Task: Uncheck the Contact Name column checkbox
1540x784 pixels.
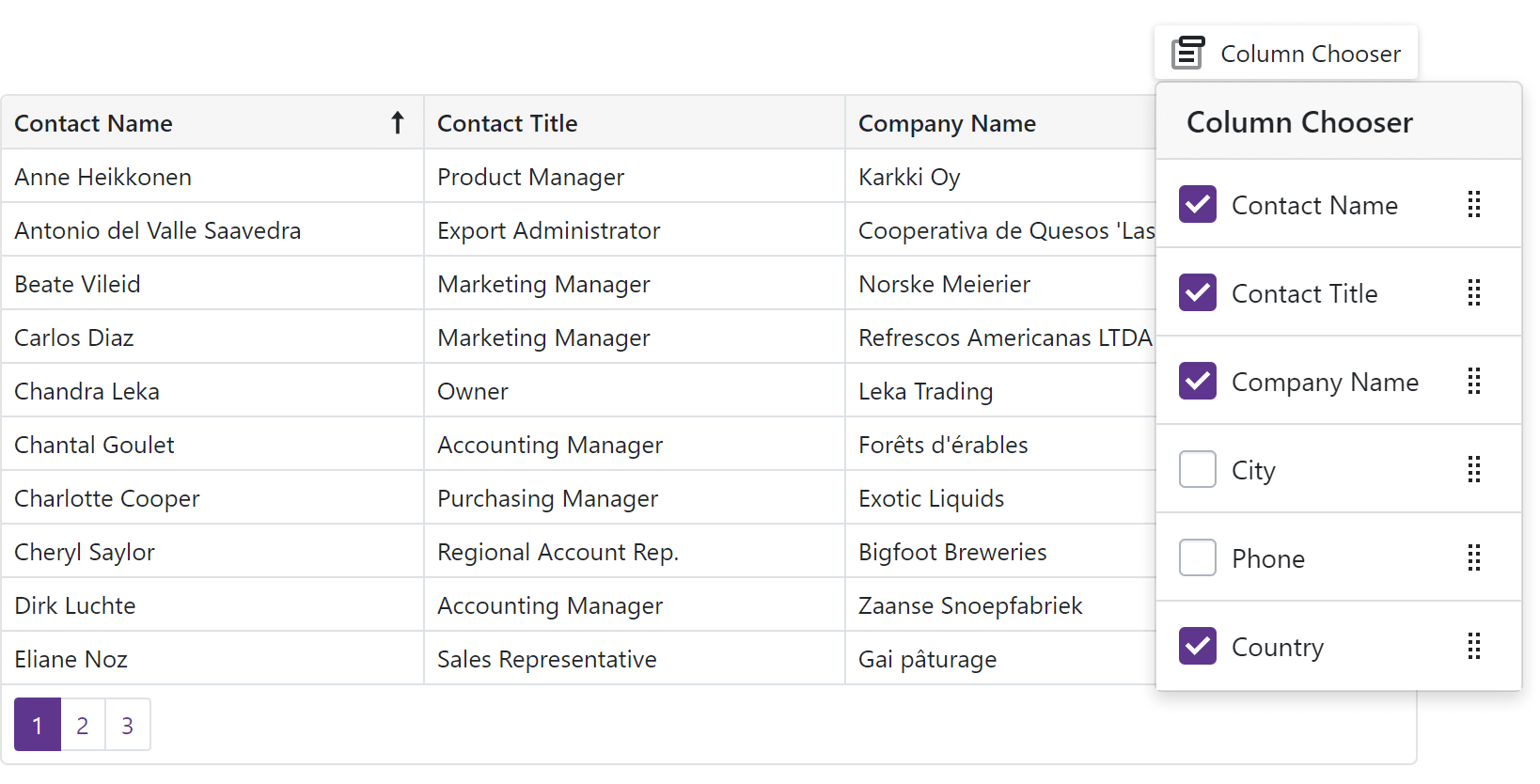Action: click(1198, 205)
